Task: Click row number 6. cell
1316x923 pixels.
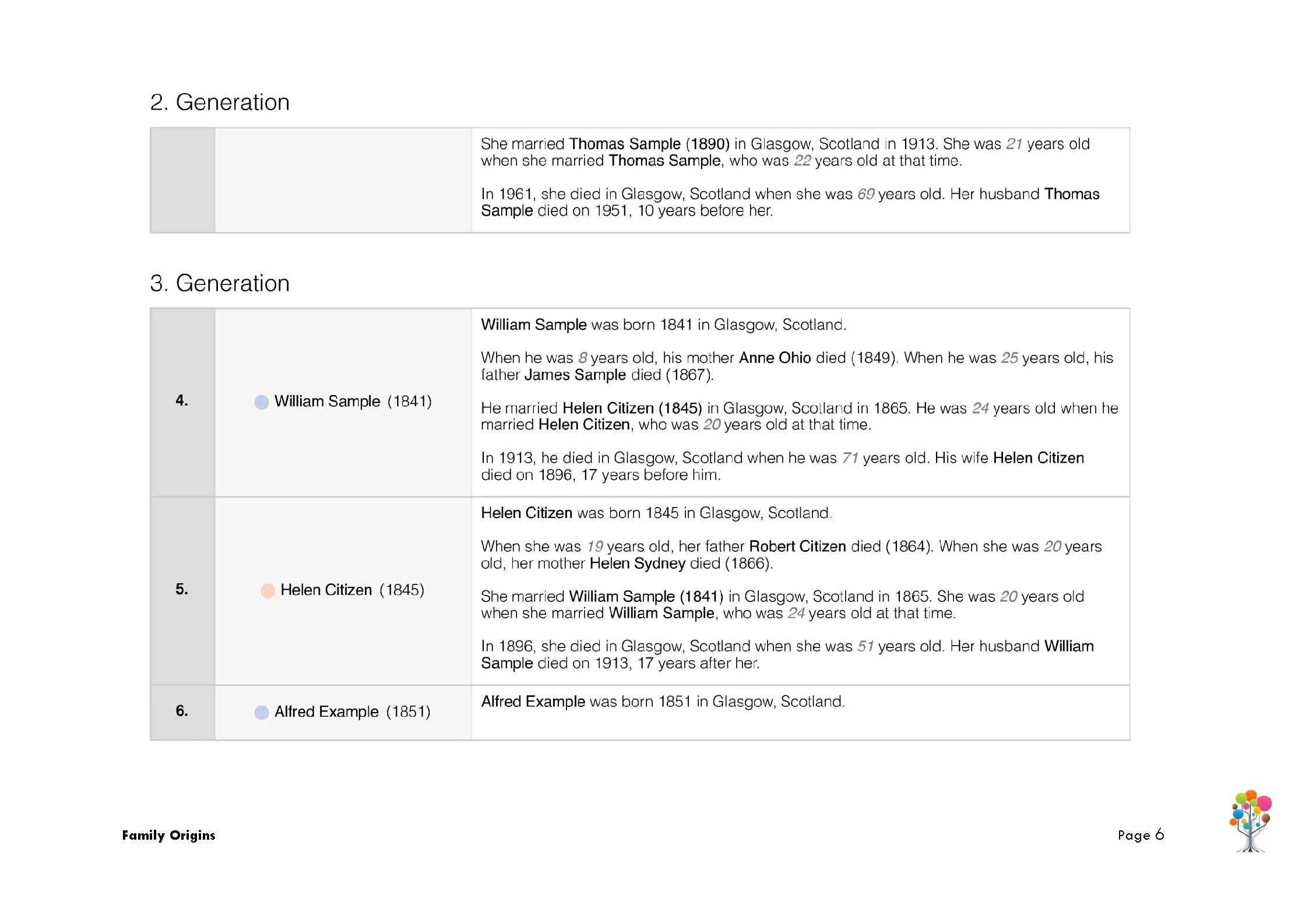Action: [182, 711]
